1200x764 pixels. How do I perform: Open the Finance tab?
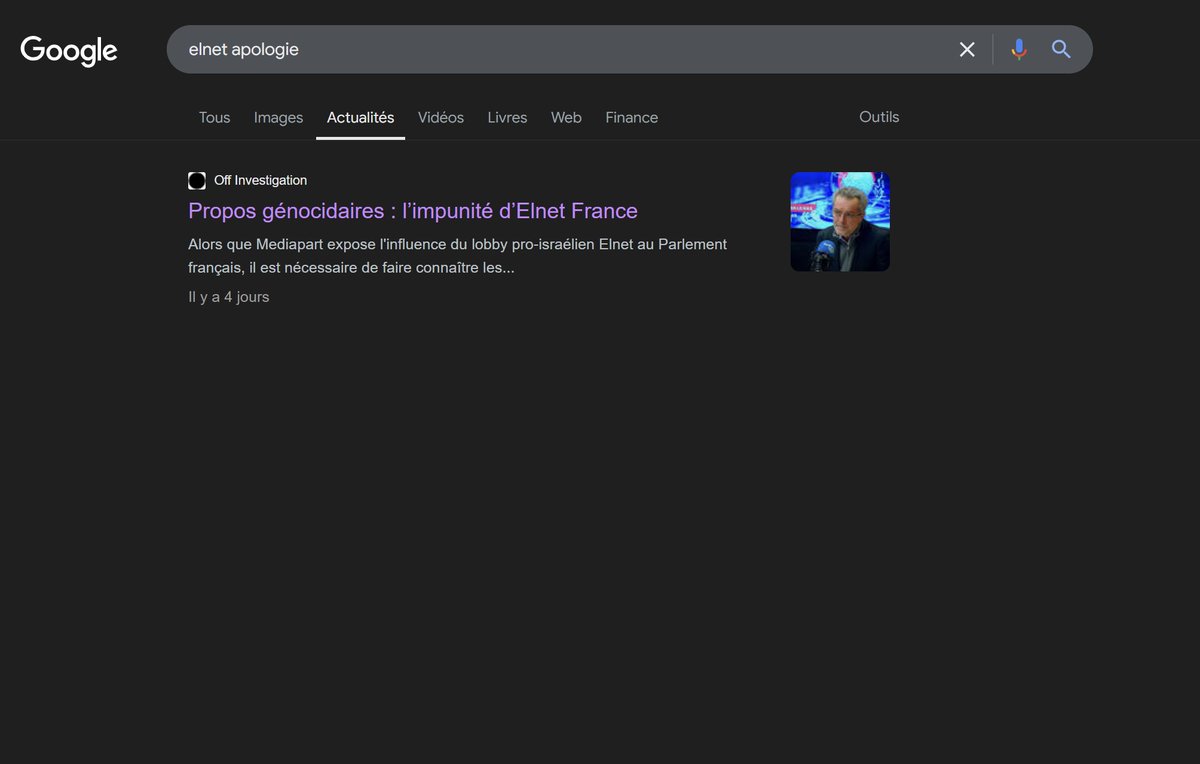631,117
